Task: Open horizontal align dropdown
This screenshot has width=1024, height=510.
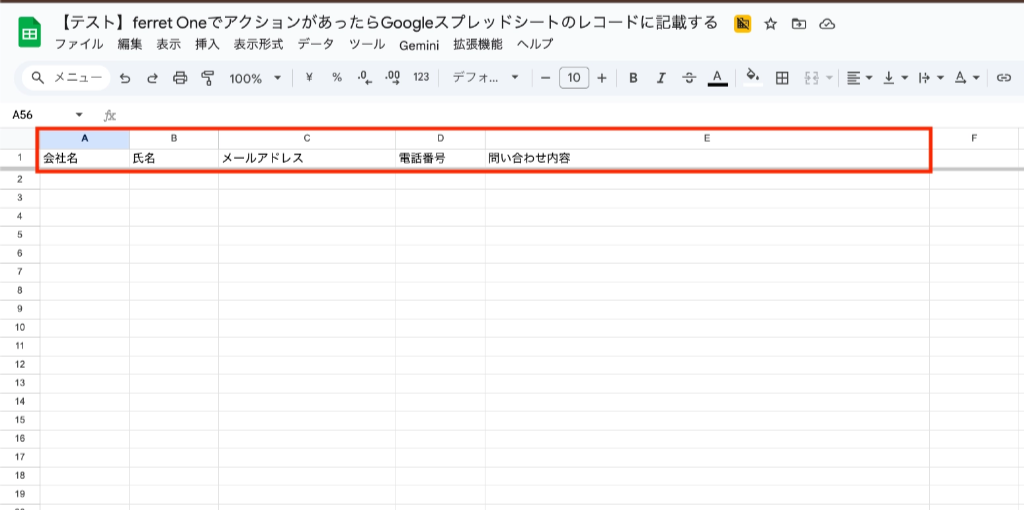Action: [859, 78]
